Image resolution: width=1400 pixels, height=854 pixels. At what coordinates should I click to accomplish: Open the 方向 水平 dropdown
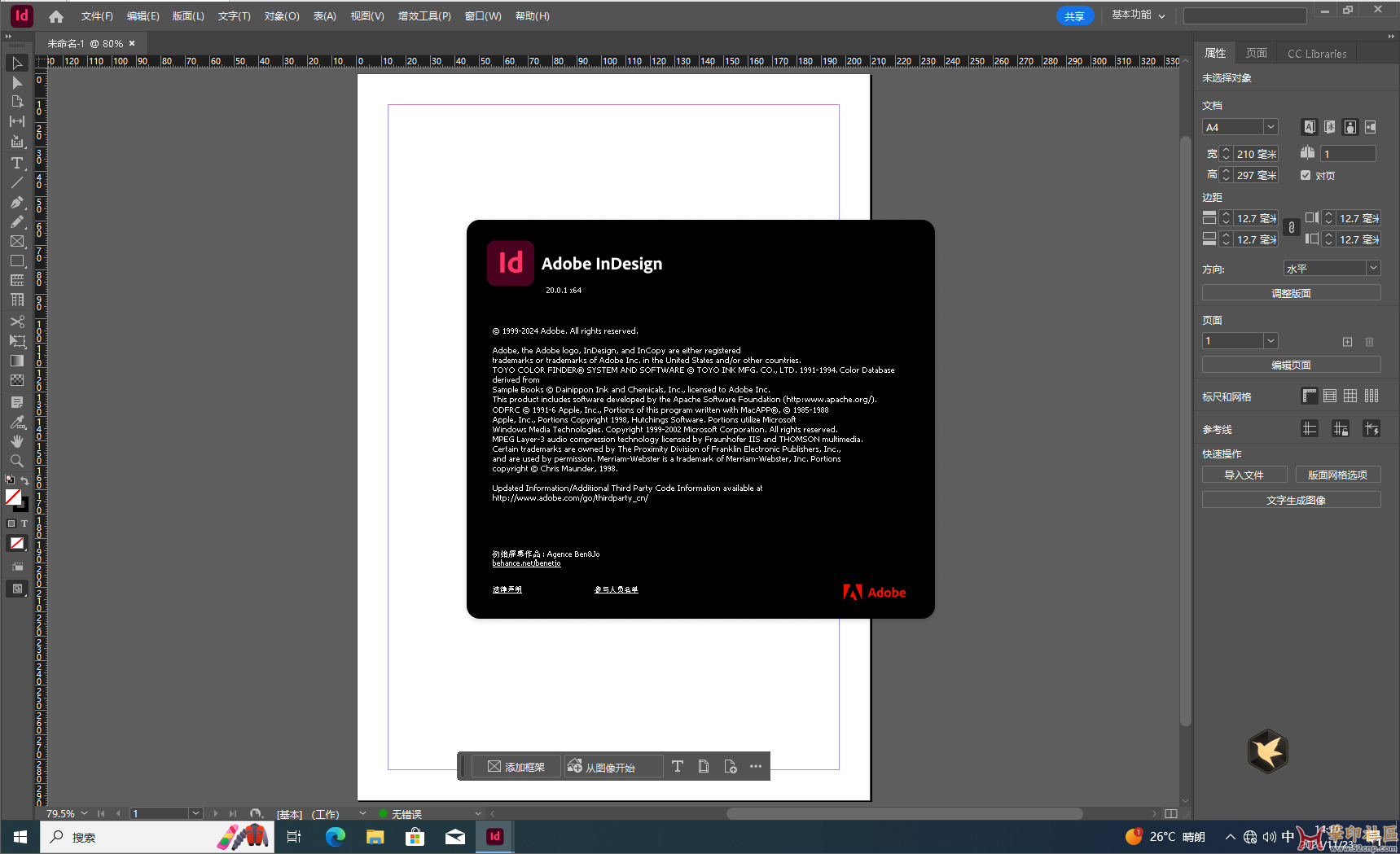1373,268
